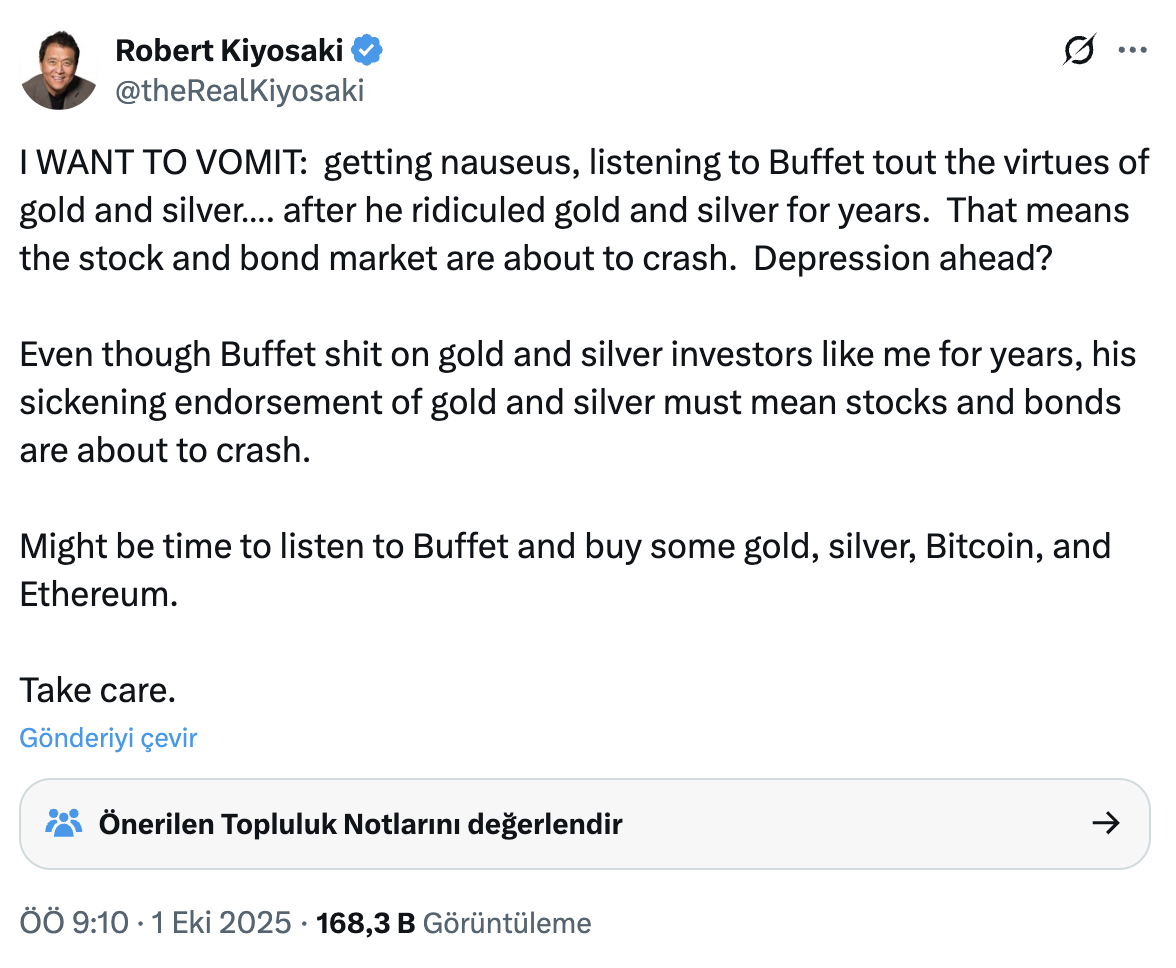This screenshot has height=968, width=1176.
Task: Click the 'Görüntüleme' views label
Action: click(x=507, y=922)
